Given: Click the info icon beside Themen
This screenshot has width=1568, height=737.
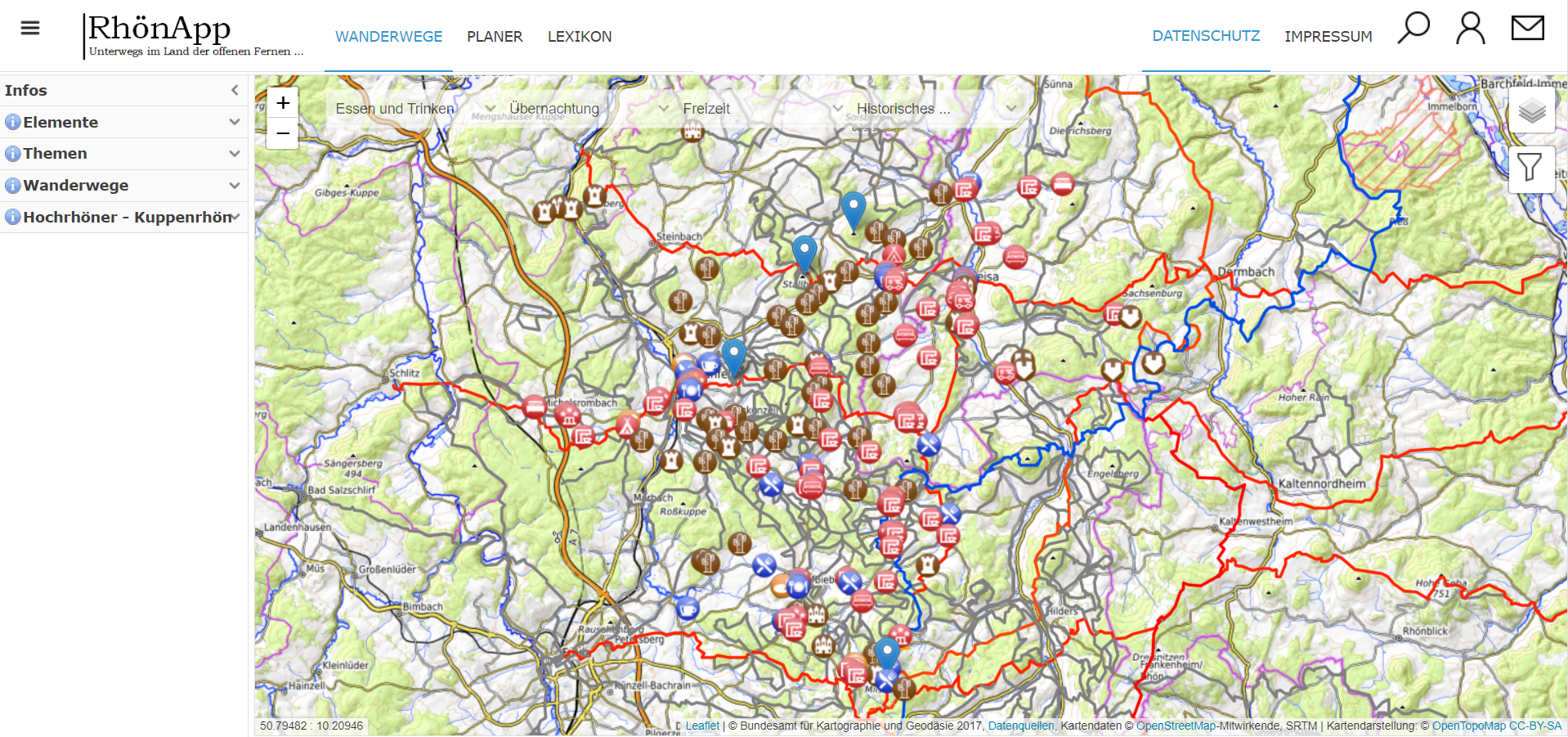Looking at the screenshot, I should coord(12,154).
